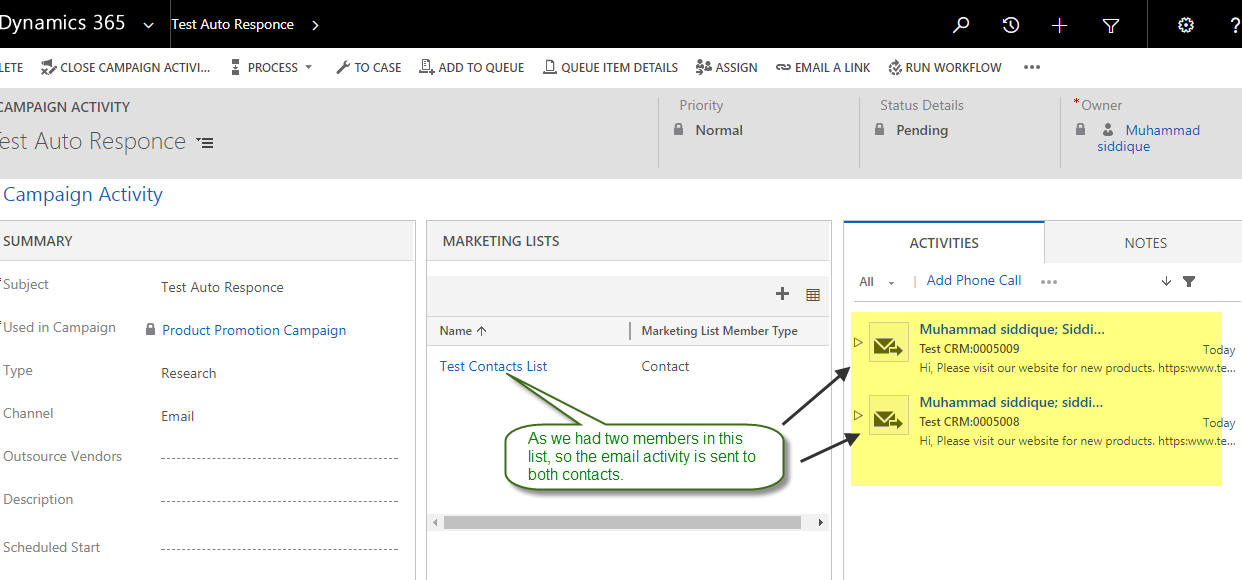This screenshot has width=1242, height=580.
Task: Click the Contact member type cell
Action: (x=665, y=366)
